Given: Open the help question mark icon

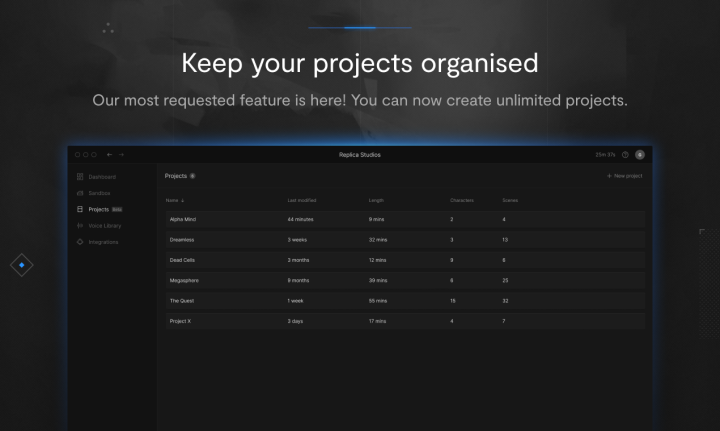Looking at the screenshot, I should click(625, 155).
